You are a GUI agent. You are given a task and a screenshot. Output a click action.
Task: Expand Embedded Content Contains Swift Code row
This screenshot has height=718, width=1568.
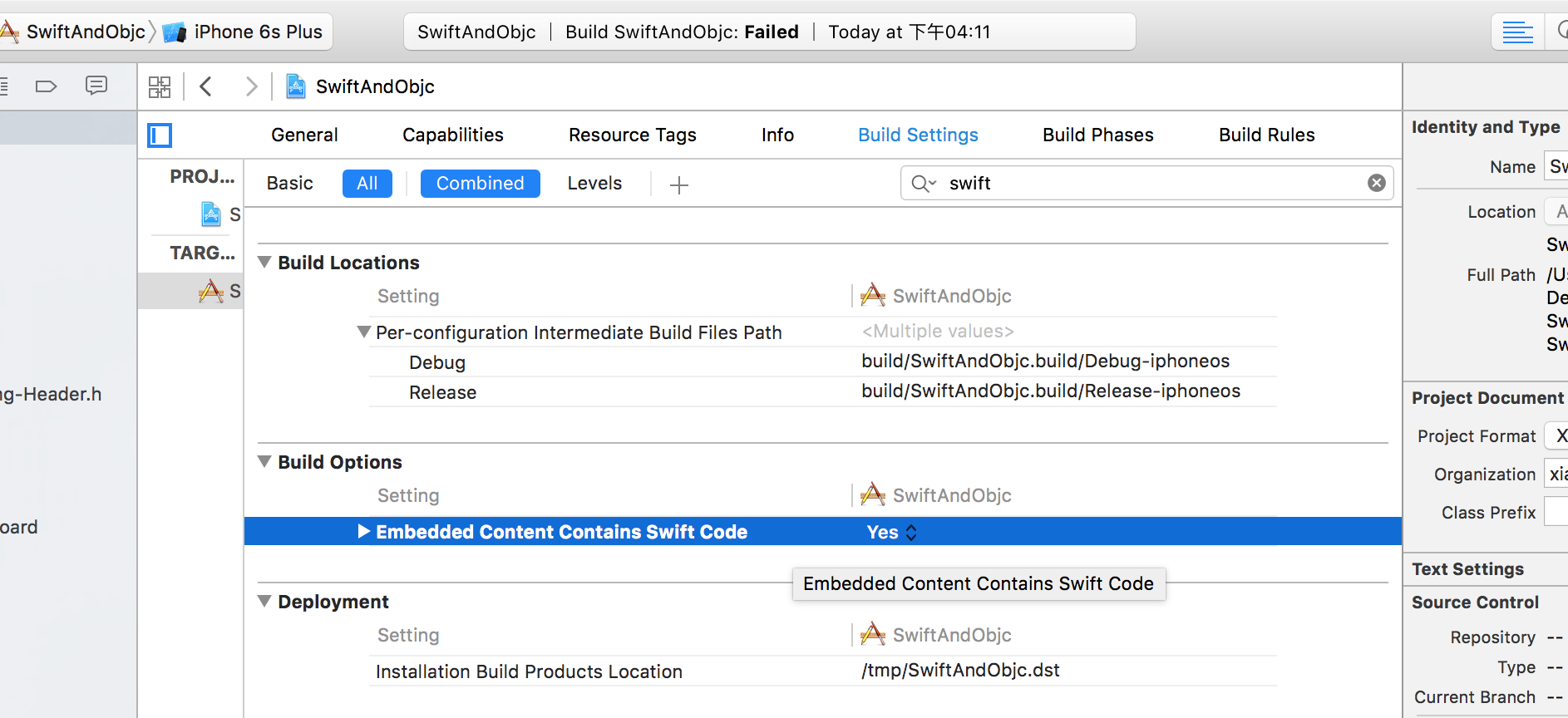(363, 531)
